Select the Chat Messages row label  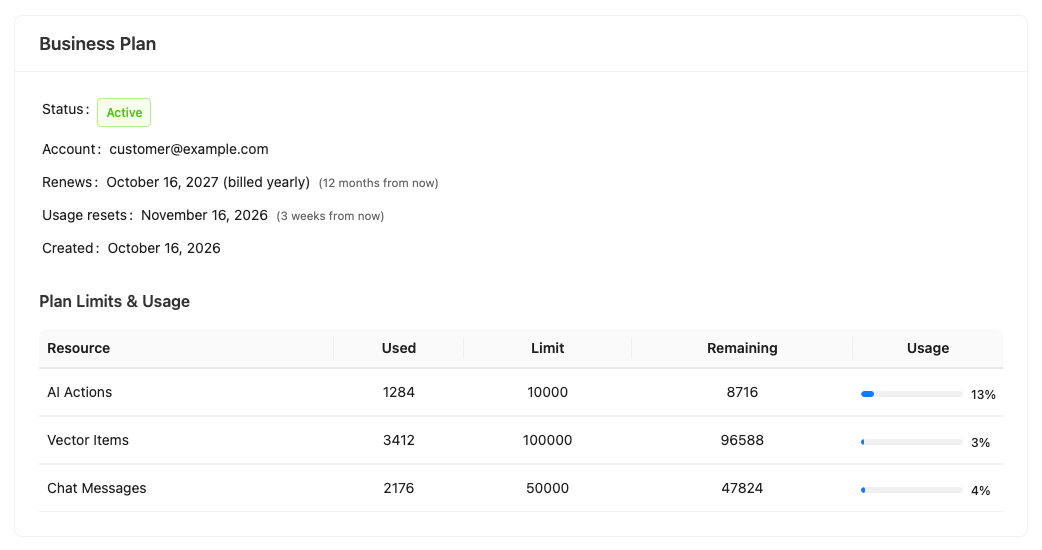(x=96, y=488)
